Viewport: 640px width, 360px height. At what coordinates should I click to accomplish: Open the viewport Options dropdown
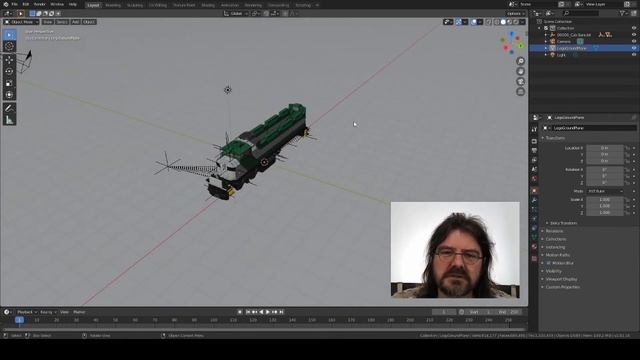tap(516, 13)
